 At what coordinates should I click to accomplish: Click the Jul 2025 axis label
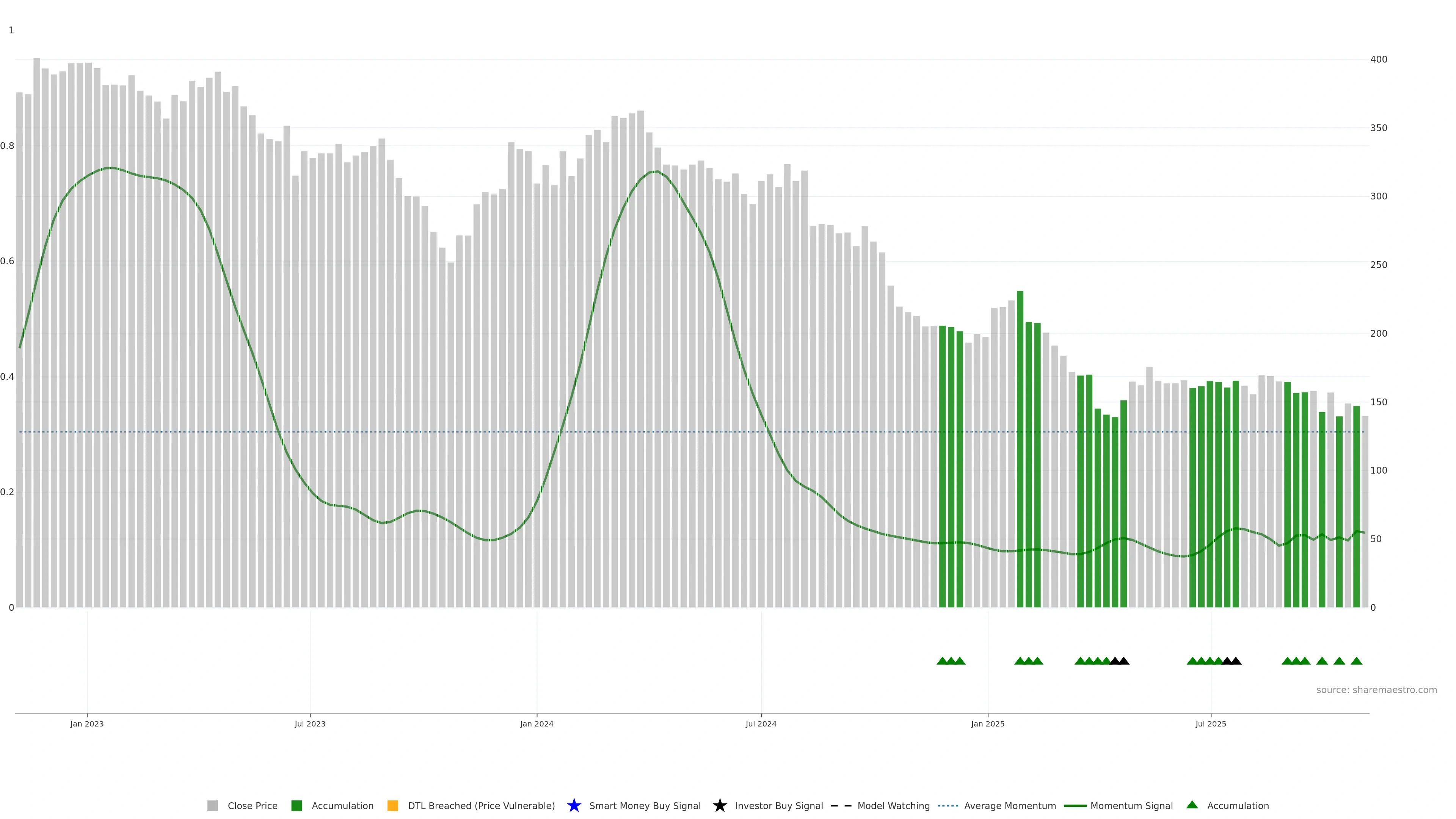click(1211, 723)
